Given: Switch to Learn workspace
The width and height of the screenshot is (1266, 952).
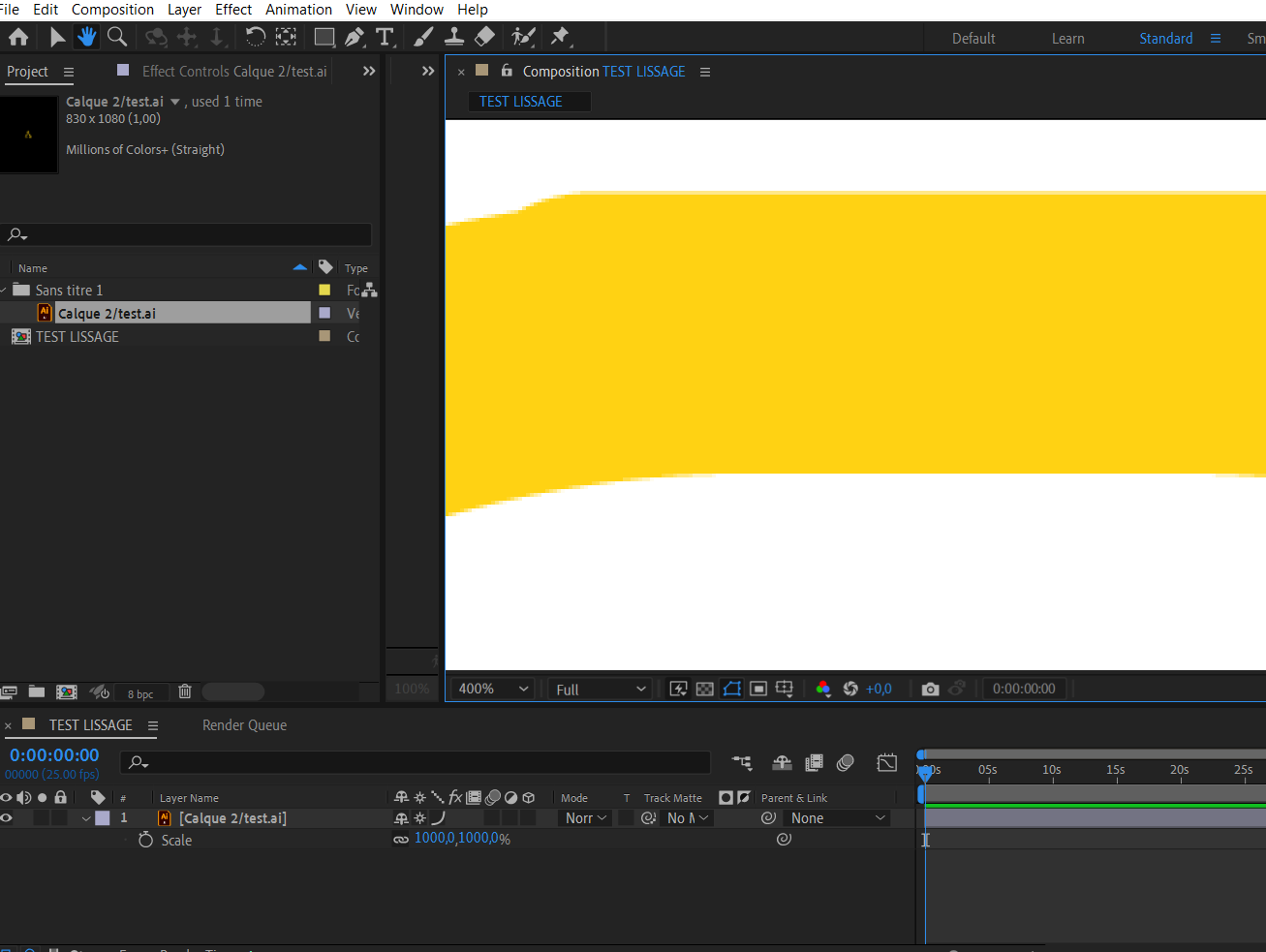Looking at the screenshot, I should coord(1068,39).
